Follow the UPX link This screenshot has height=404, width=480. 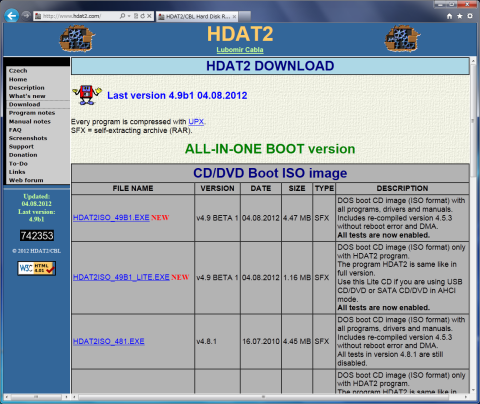point(196,122)
